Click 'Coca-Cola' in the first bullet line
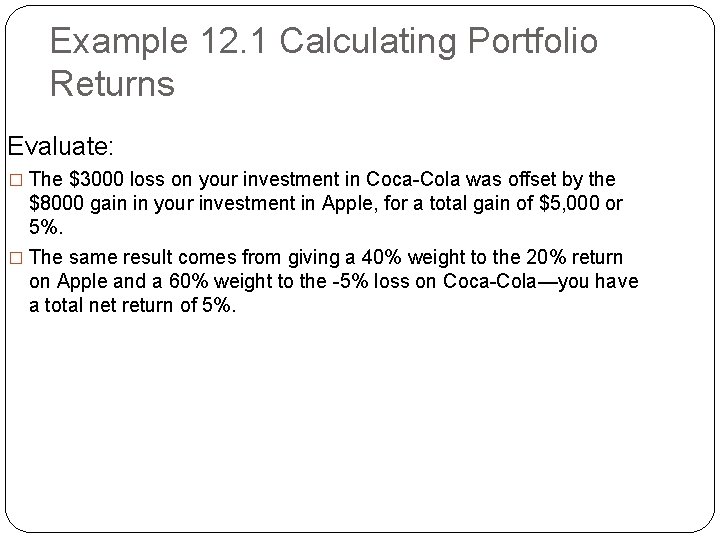 [x=413, y=179]
